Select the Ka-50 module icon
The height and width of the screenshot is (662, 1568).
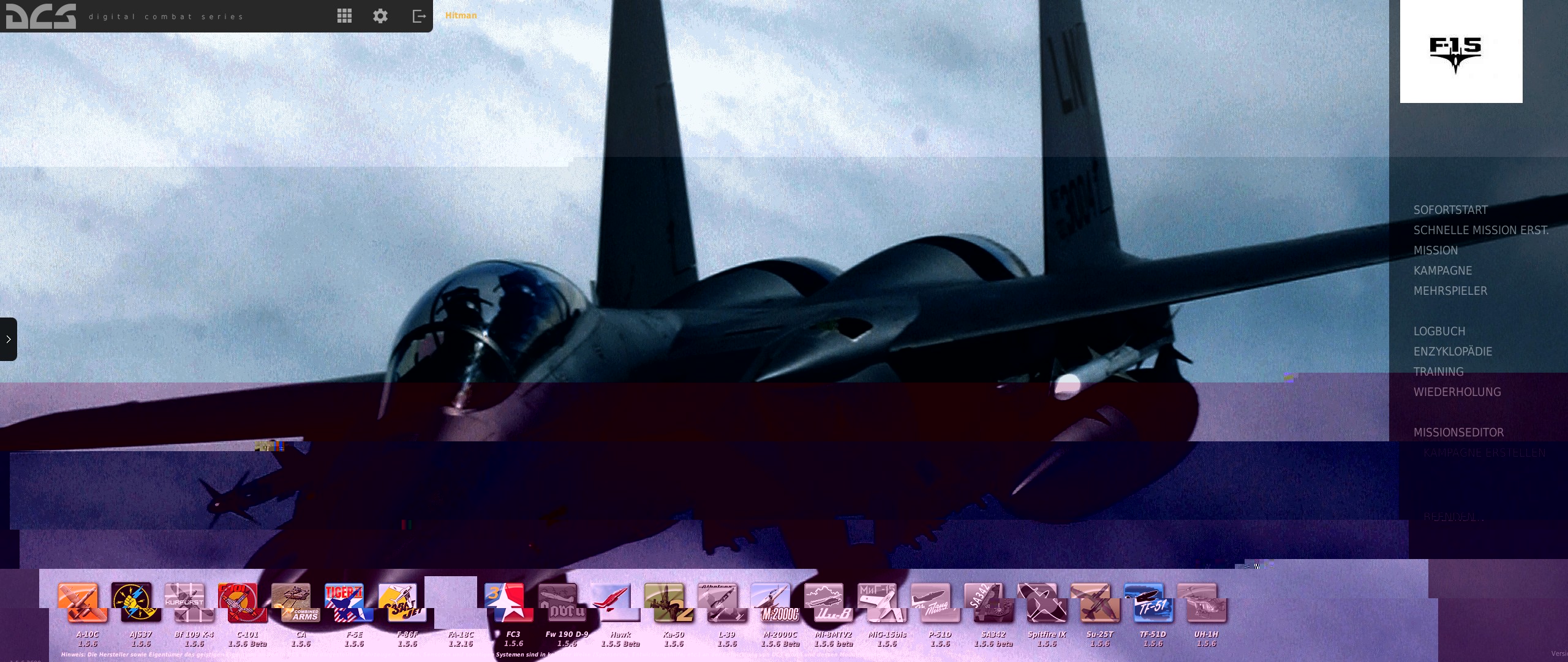pos(668,602)
